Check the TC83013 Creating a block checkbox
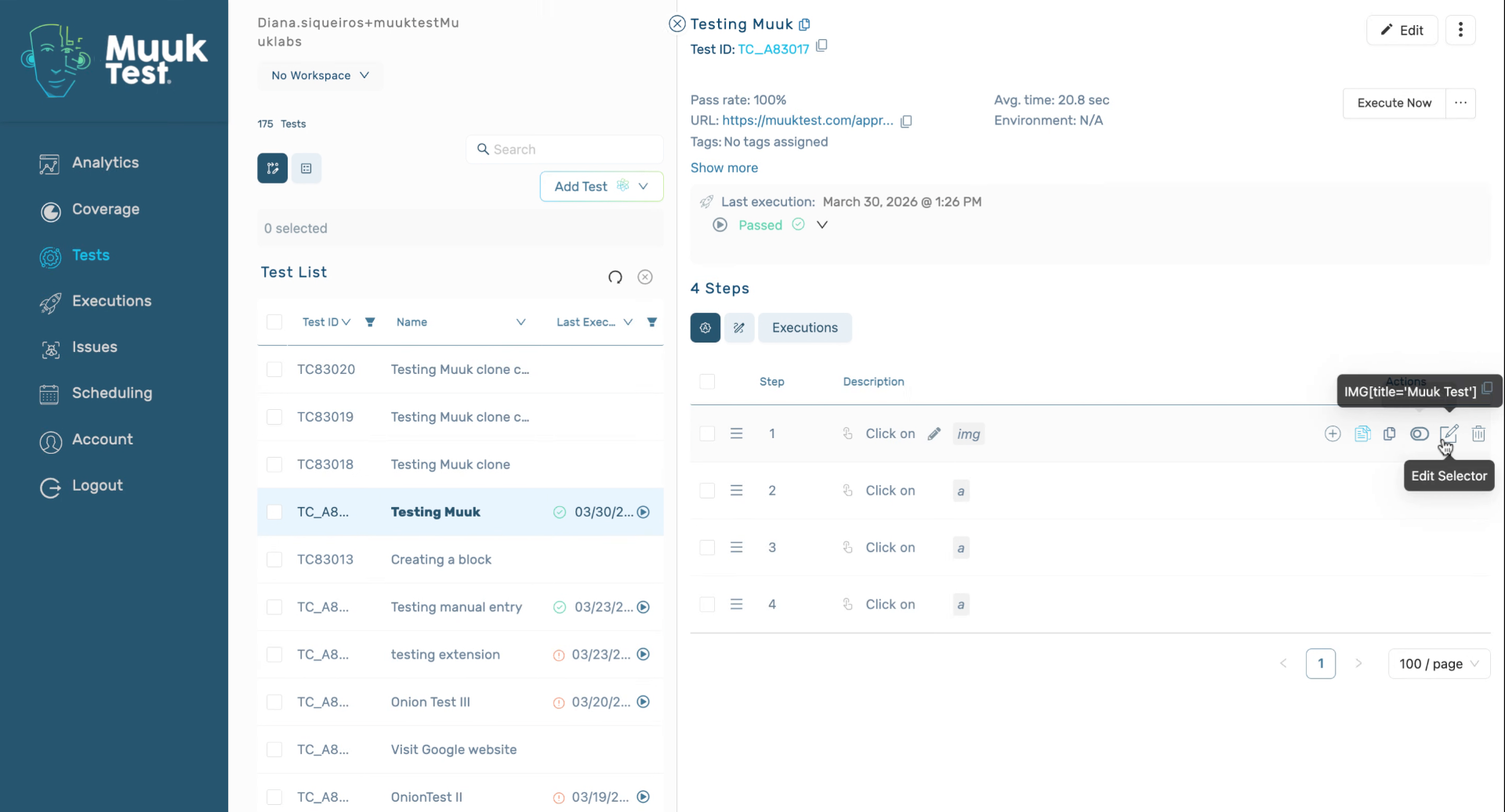Viewport: 1505px width, 812px height. coord(274,560)
